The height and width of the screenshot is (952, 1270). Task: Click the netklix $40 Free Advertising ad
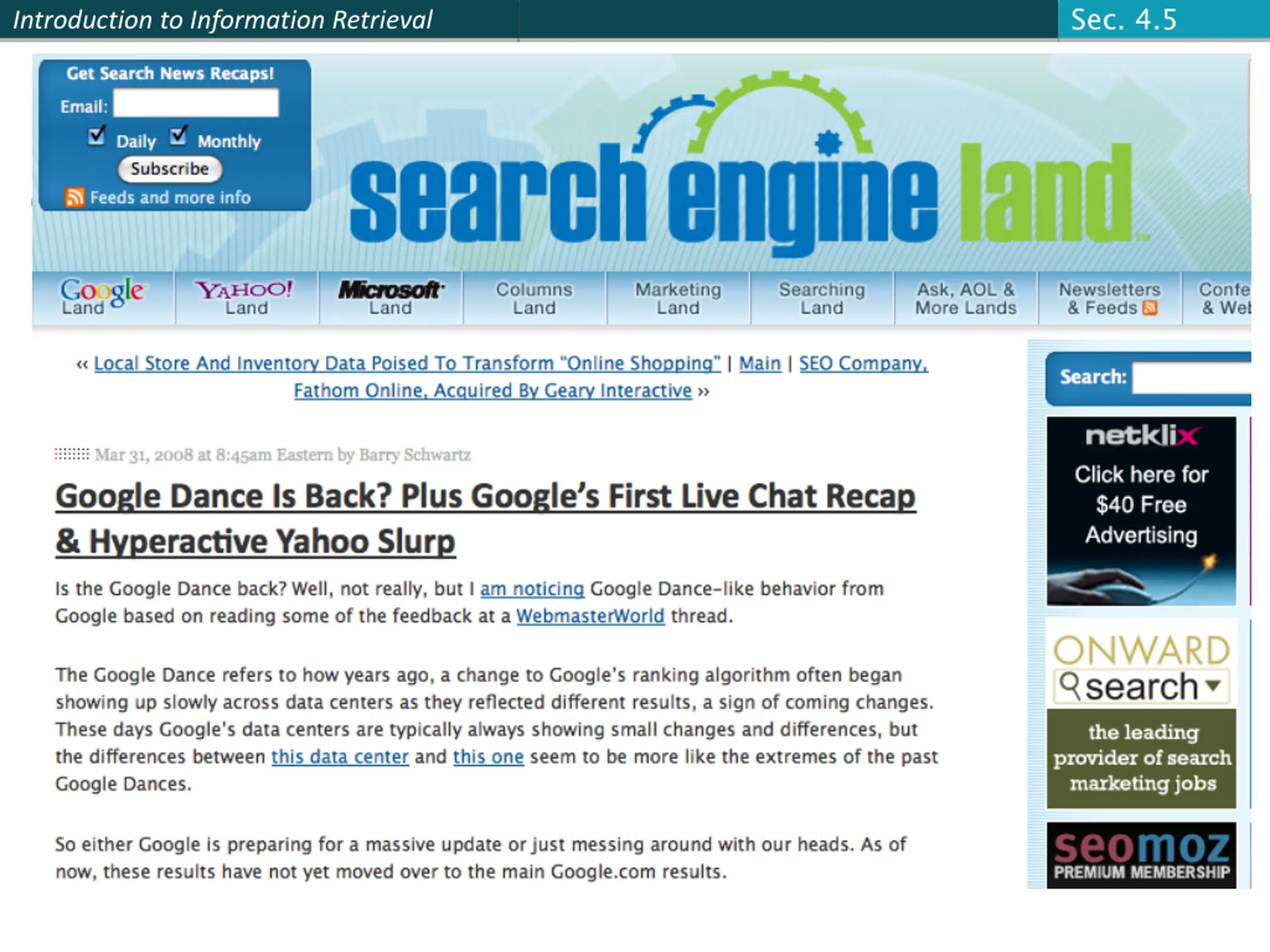[1141, 511]
